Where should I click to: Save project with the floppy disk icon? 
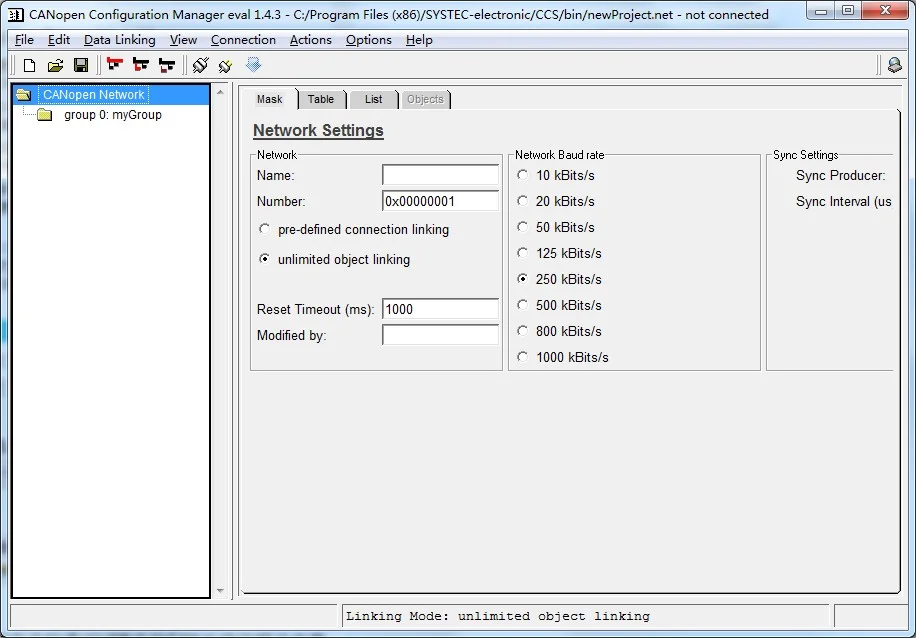click(x=81, y=65)
